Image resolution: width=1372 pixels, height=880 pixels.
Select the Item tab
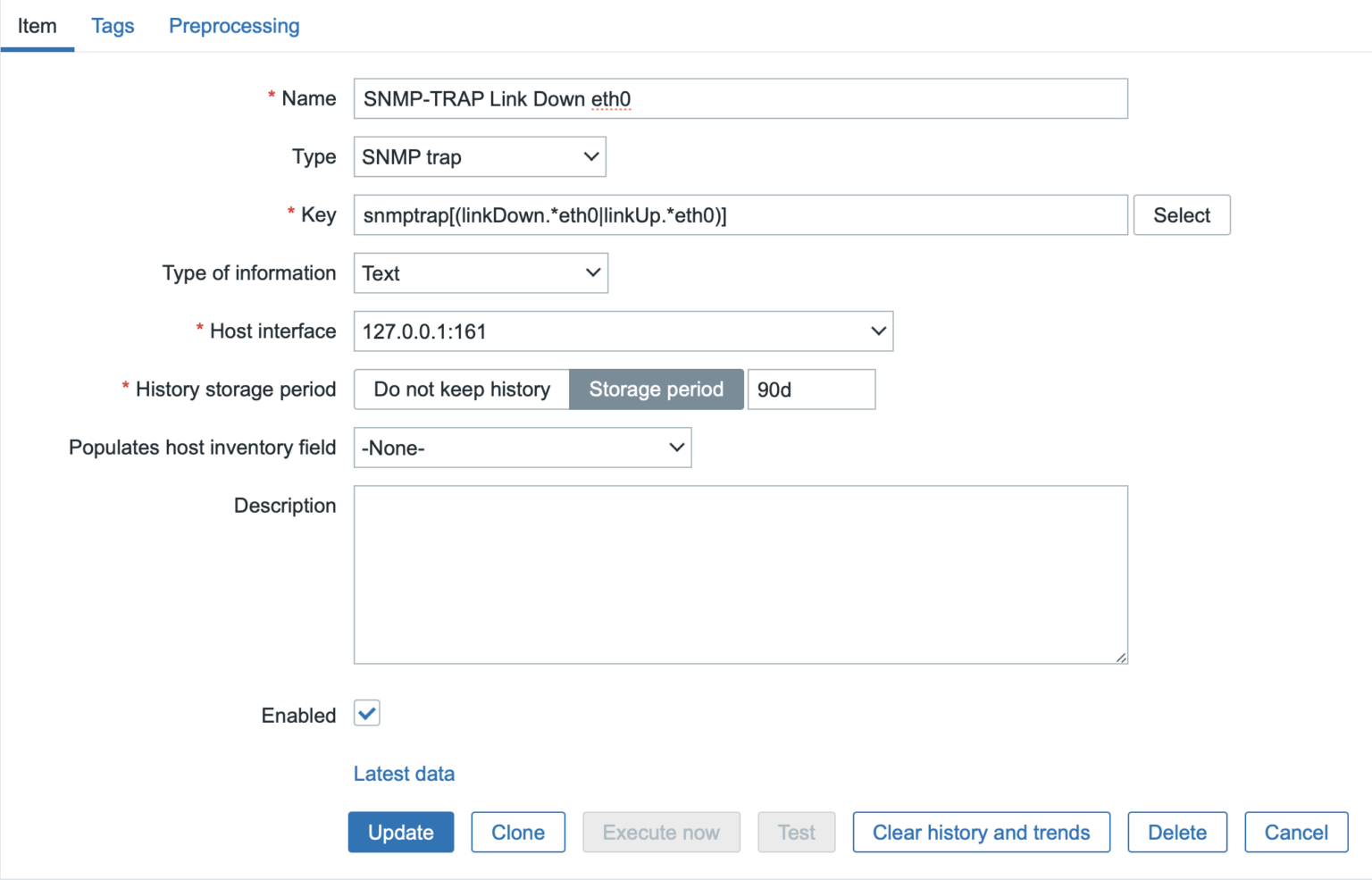[37, 26]
